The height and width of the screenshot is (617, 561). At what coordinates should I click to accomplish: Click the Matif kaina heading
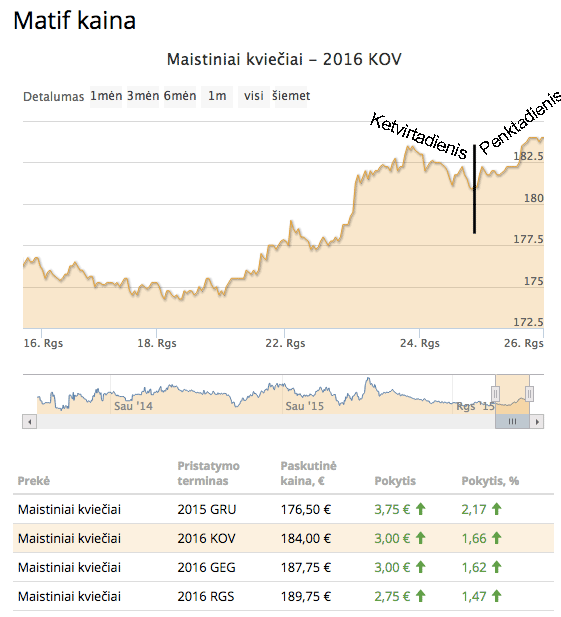point(75,20)
